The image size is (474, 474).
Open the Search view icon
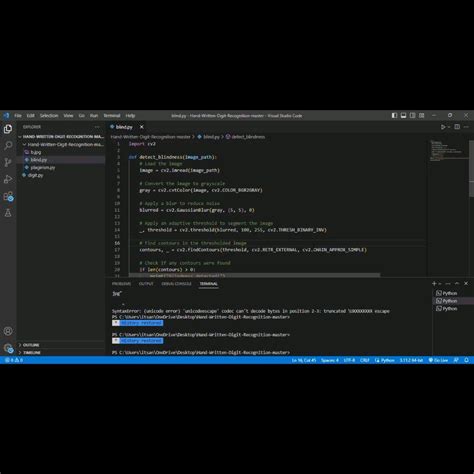pos(8,145)
